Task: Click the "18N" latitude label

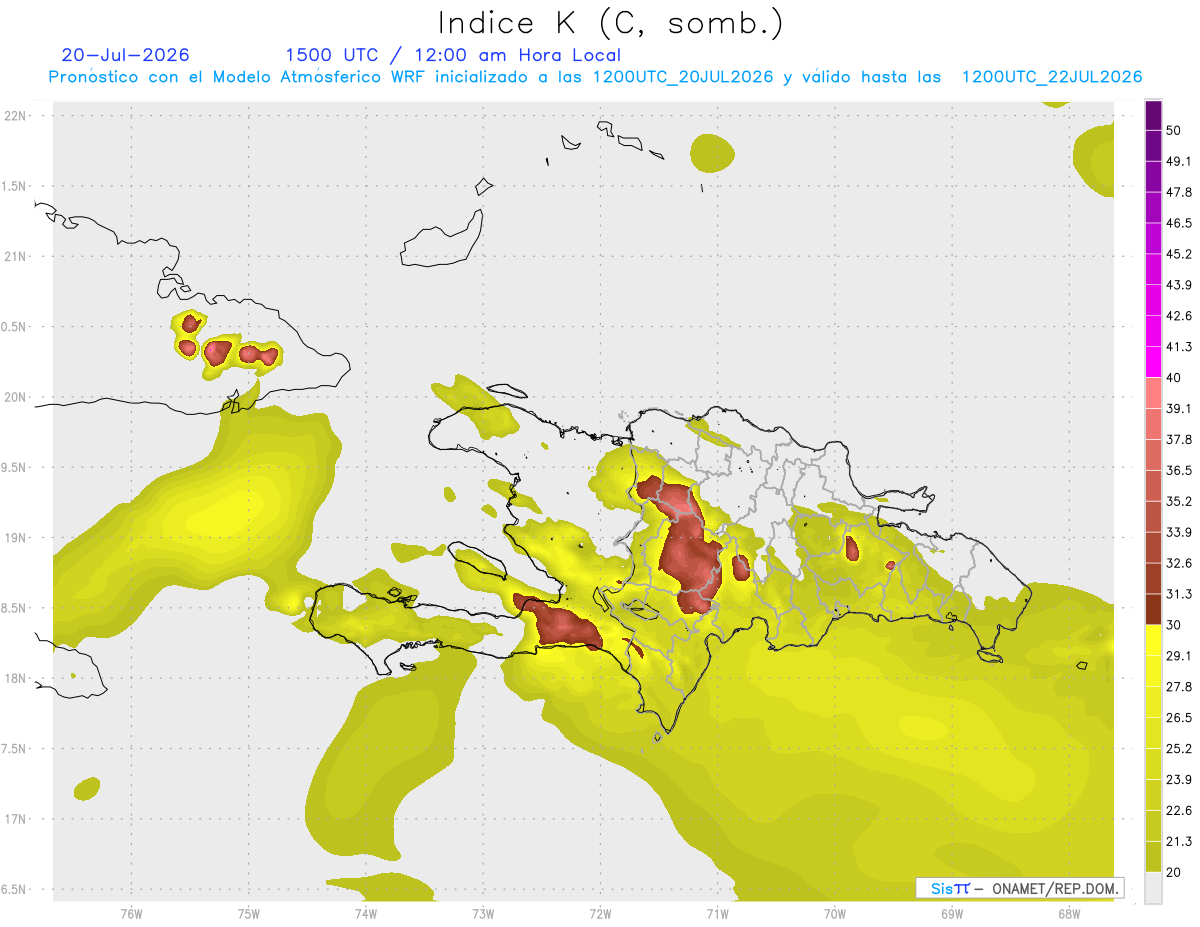Action: point(16,678)
